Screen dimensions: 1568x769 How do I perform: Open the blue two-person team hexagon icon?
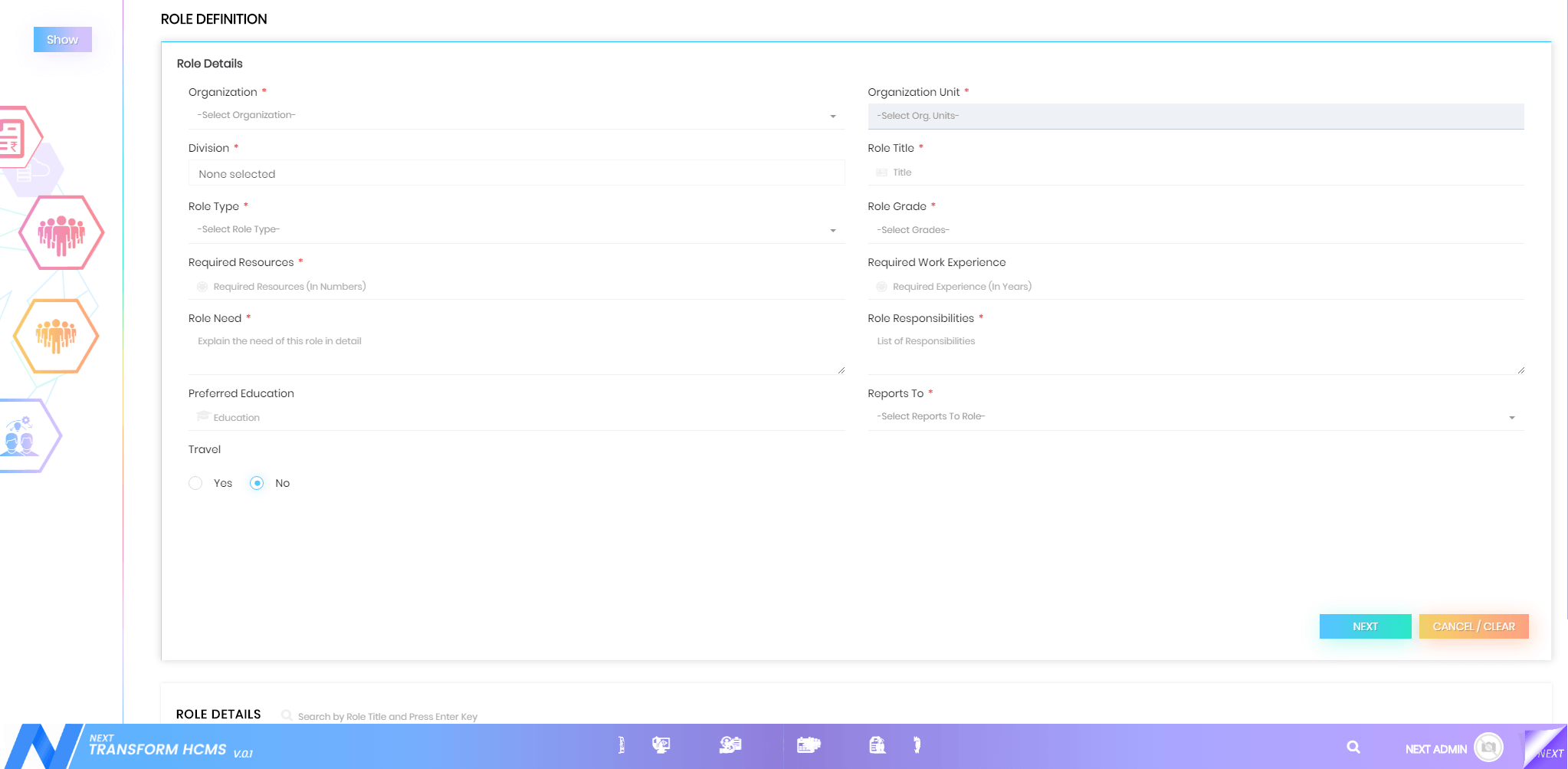(23, 435)
